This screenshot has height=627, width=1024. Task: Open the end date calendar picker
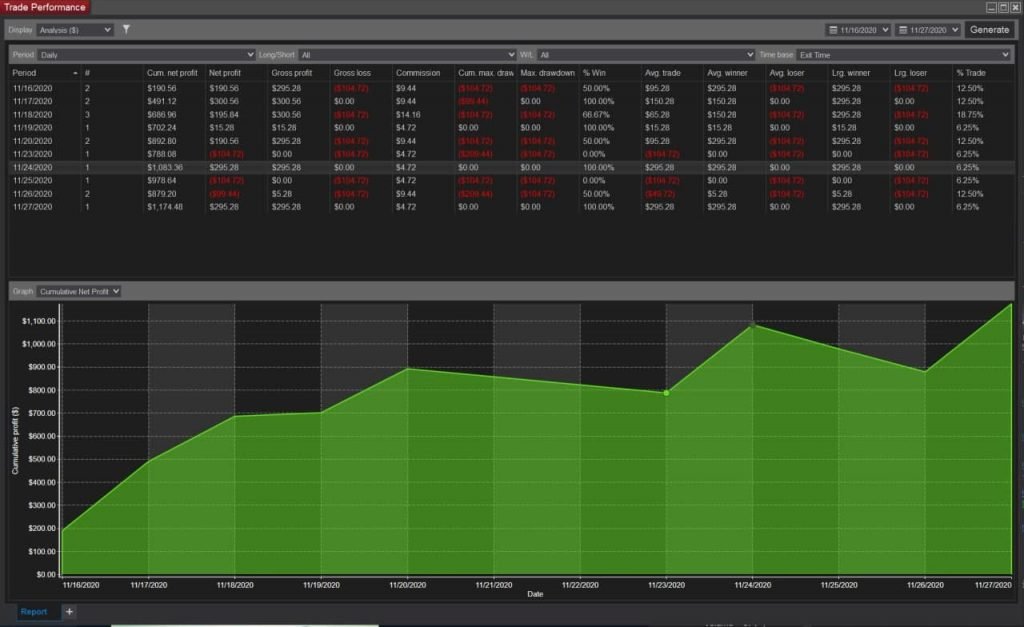pos(927,30)
